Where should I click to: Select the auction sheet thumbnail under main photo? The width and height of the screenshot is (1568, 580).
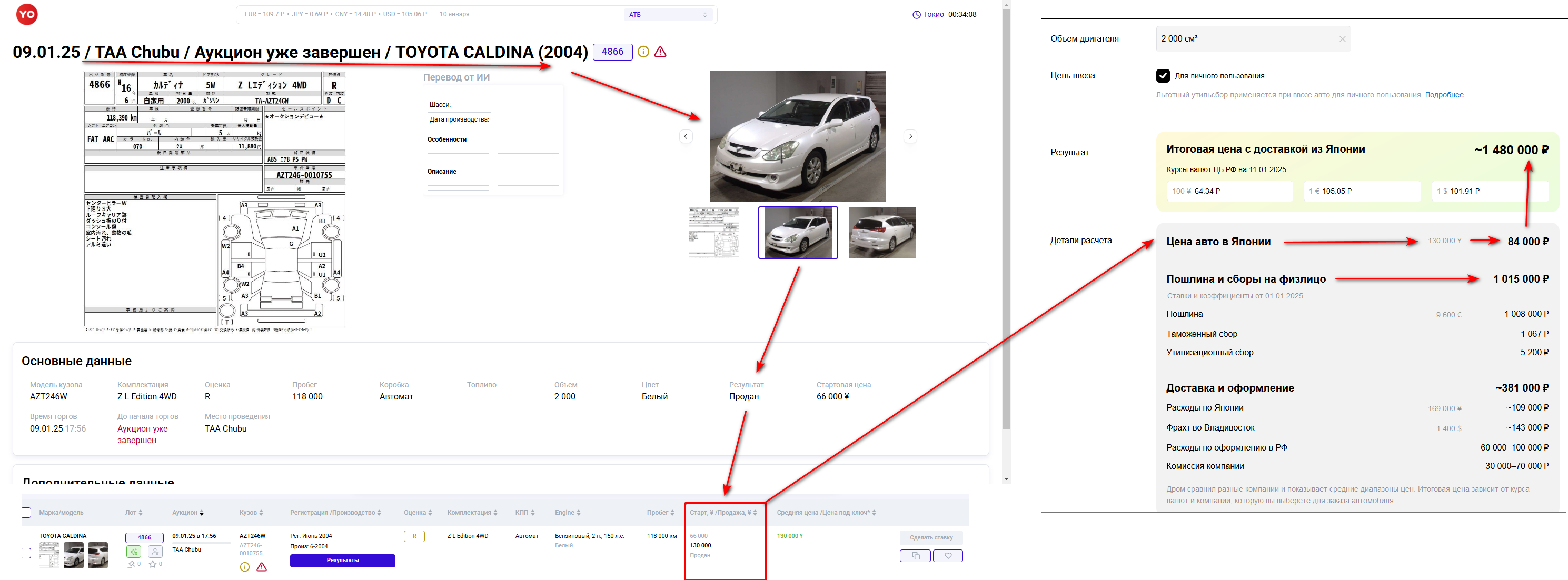(x=714, y=233)
